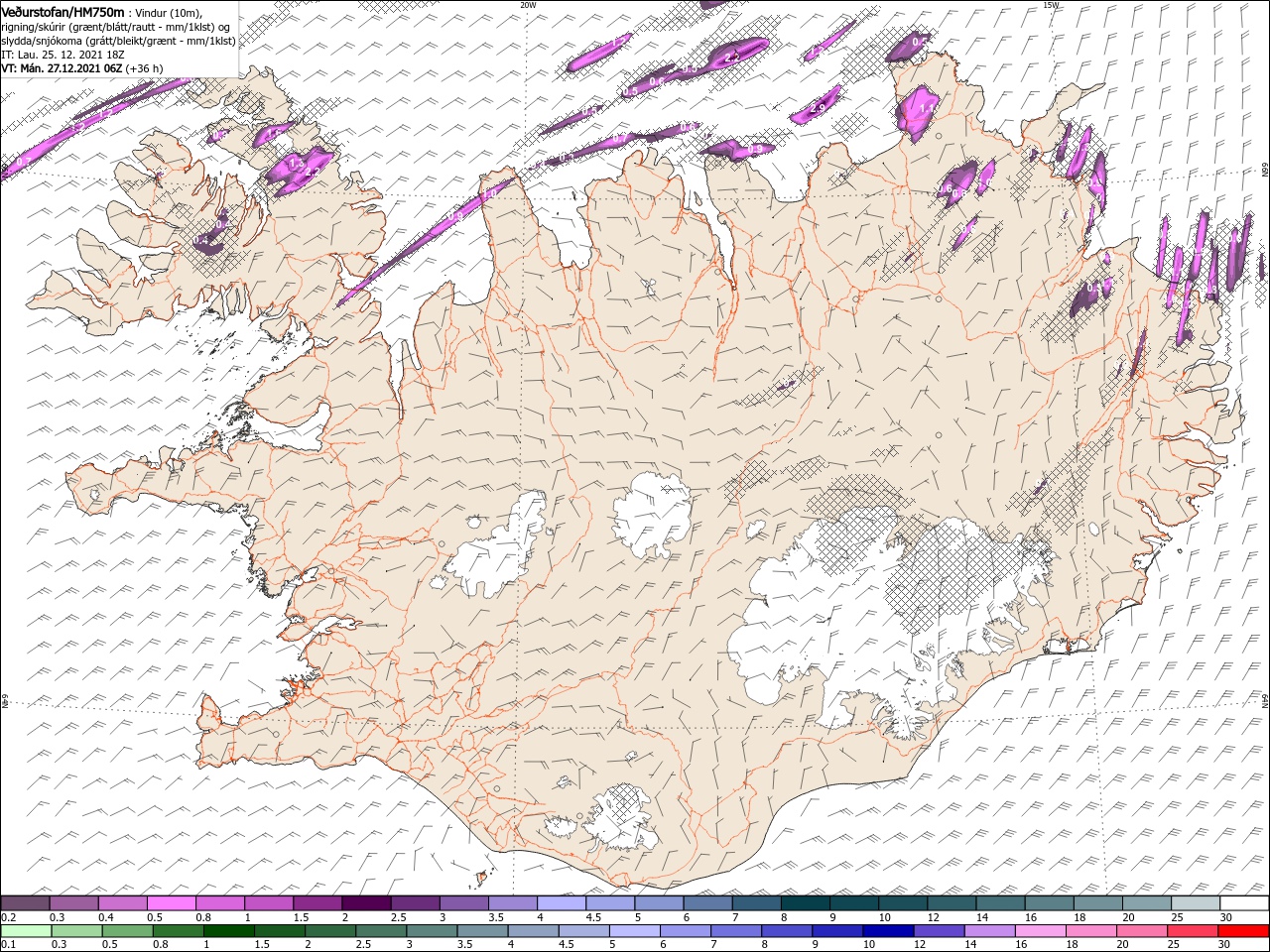Pick top-row swatch between 3 and 3.5
This screenshot has height=952, width=1270.
point(463,903)
